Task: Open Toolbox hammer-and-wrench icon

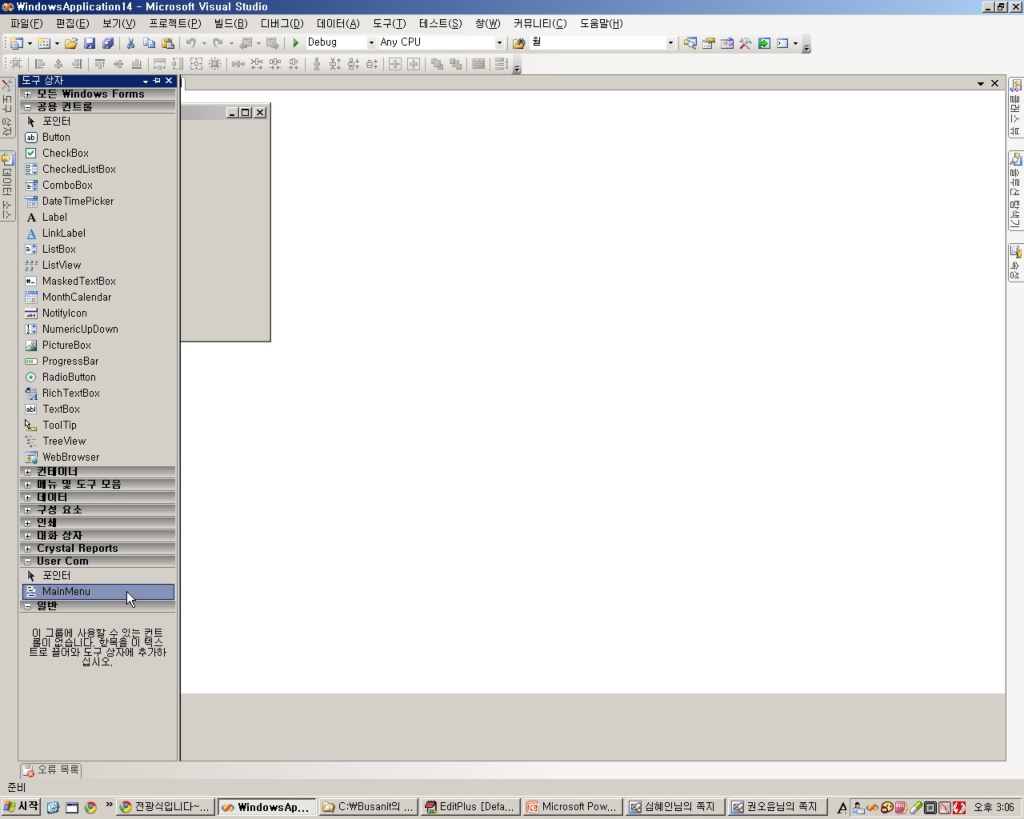Action: 745,43
